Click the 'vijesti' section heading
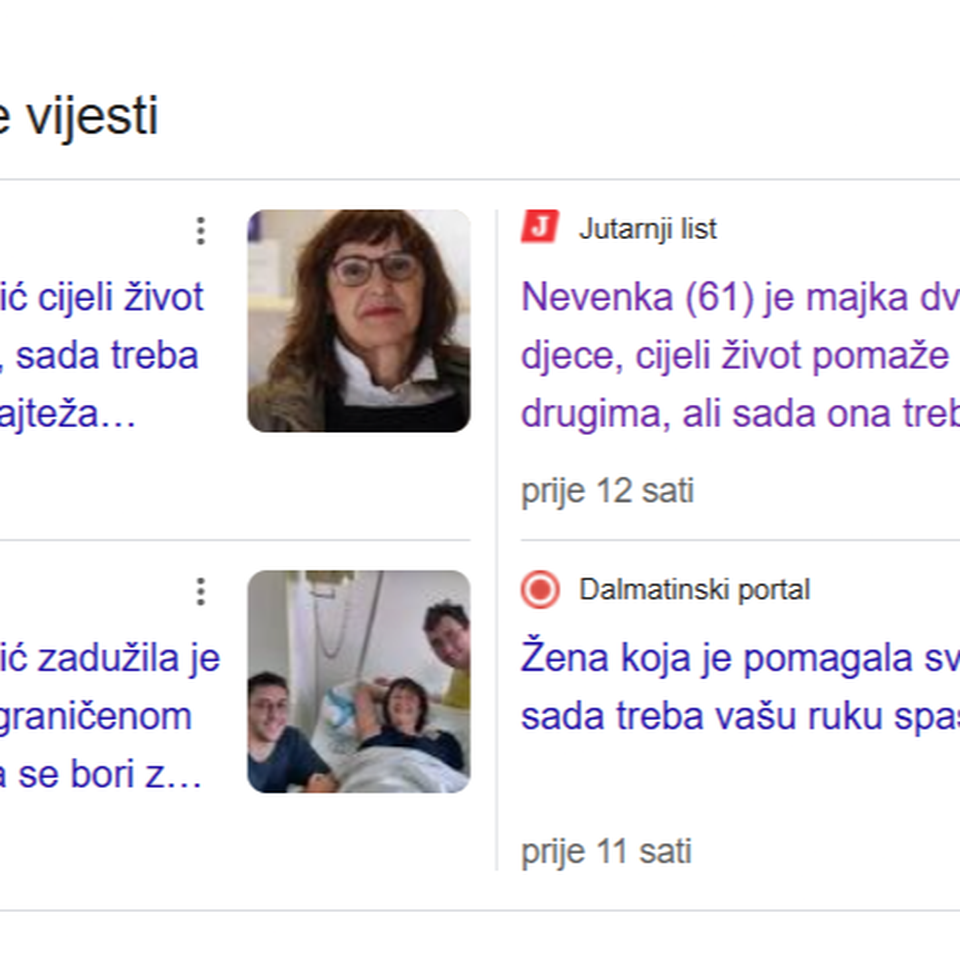 coord(92,116)
